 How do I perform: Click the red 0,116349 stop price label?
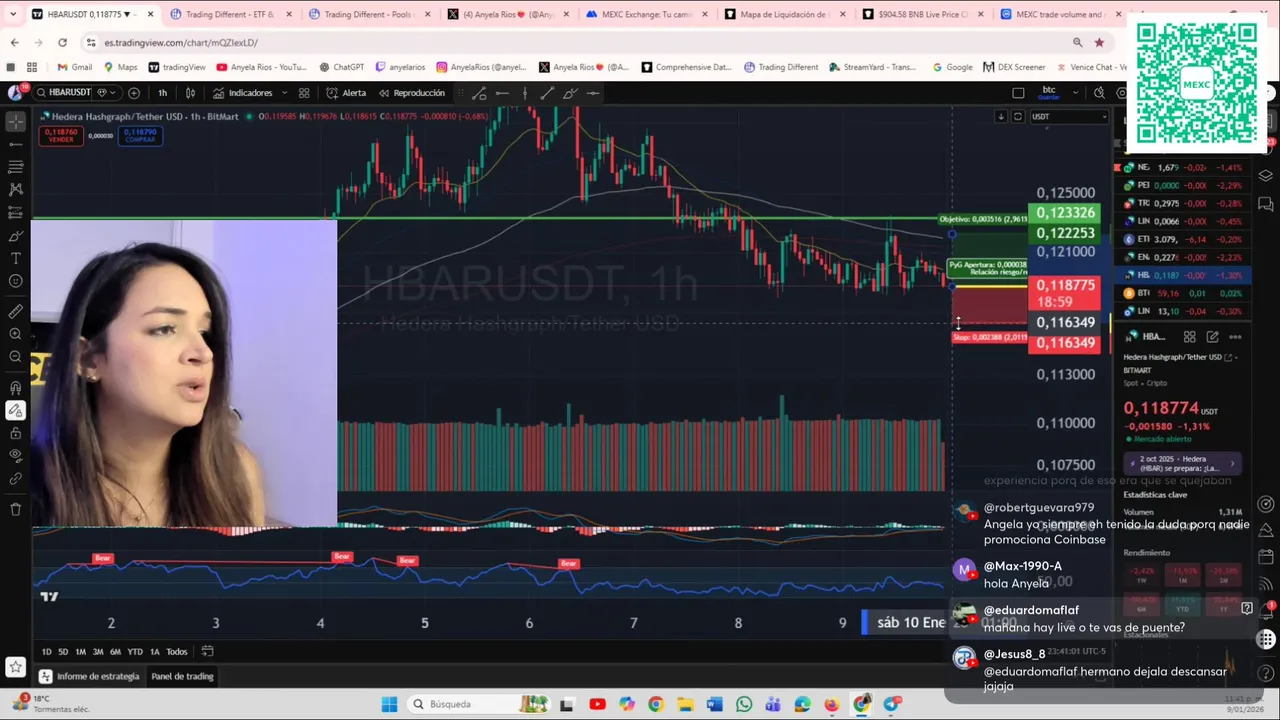click(x=1065, y=343)
